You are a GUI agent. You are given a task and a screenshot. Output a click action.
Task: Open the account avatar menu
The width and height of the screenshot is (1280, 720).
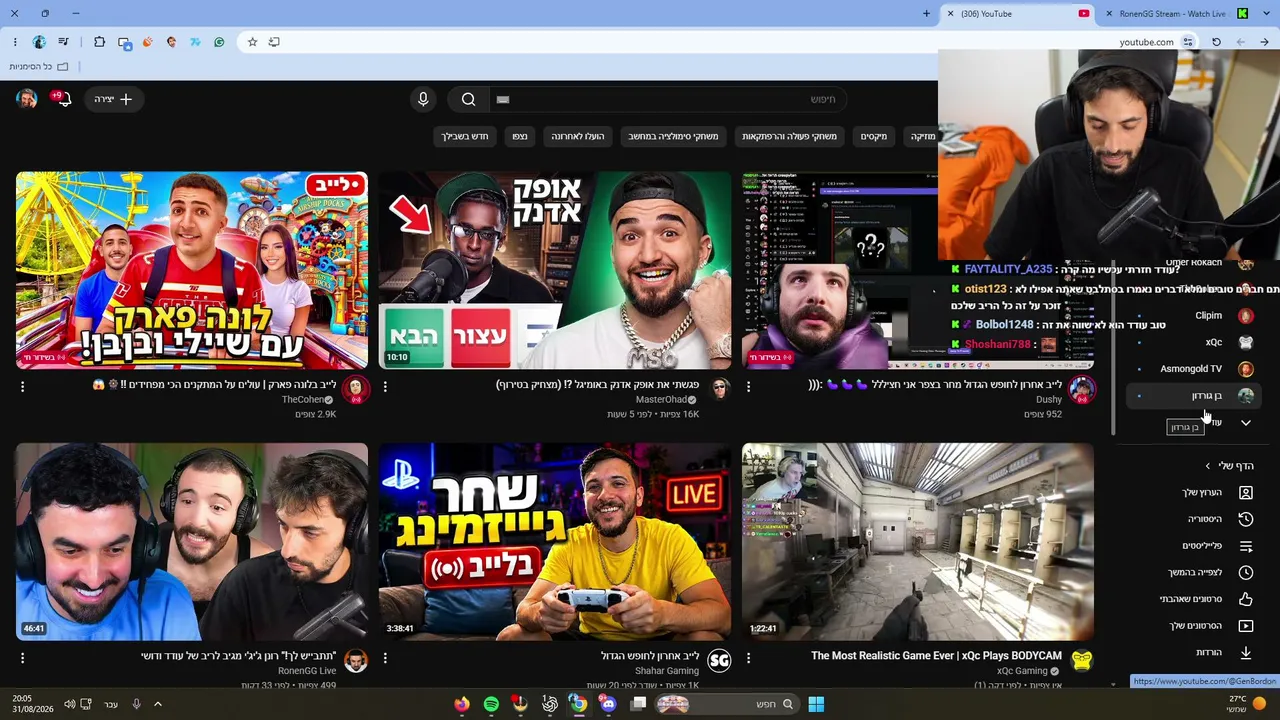point(27,99)
